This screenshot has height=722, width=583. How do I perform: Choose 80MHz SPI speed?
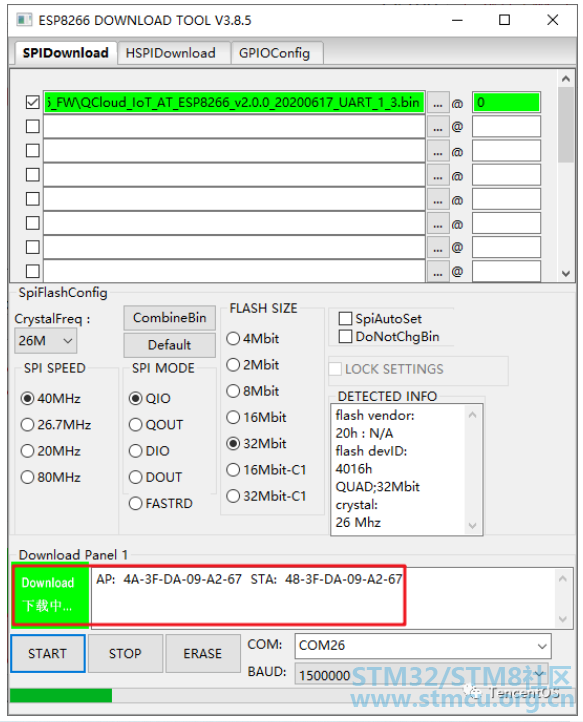click(51, 477)
